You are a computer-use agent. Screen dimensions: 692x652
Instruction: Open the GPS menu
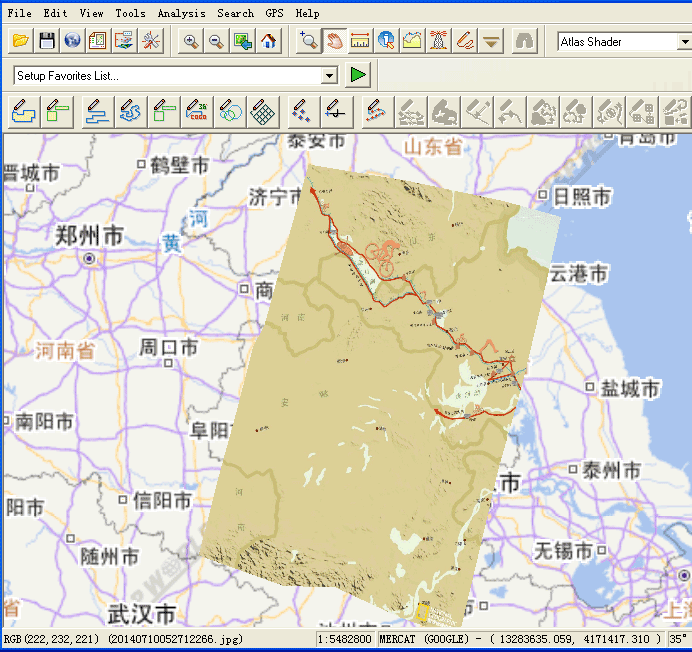click(x=274, y=13)
